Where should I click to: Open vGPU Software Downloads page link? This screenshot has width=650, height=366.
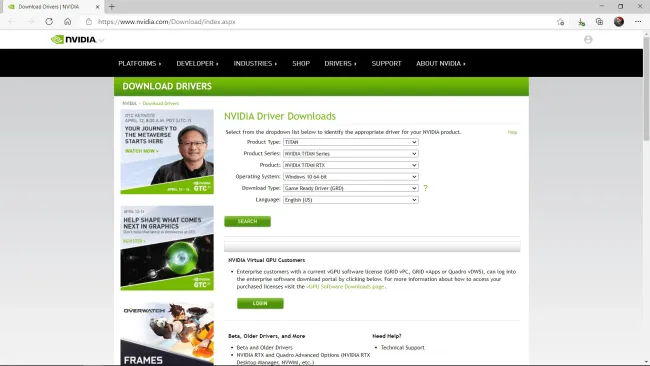click(x=345, y=286)
